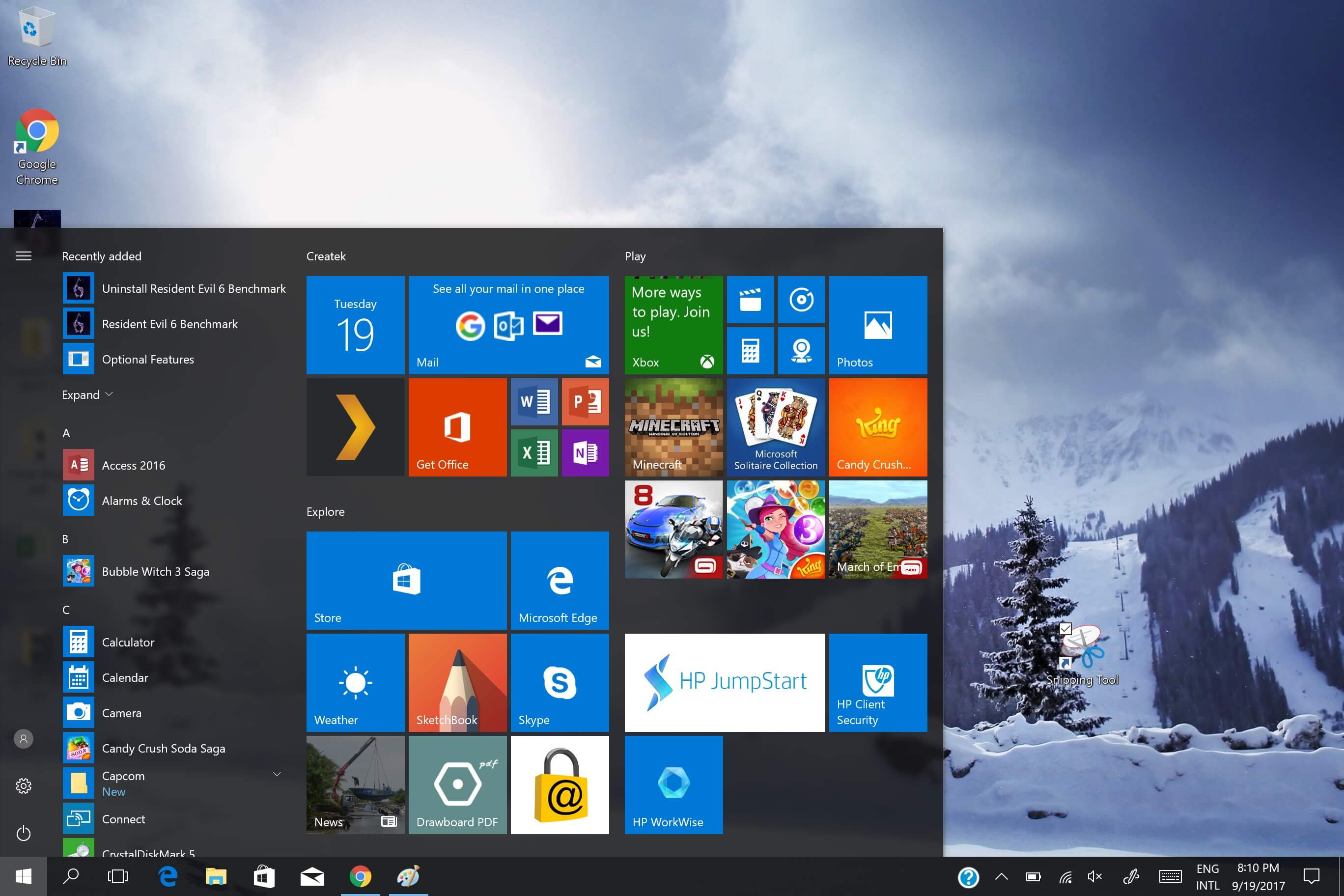Toggle the hamburger menu in Start
The image size is (1344, 896).
click(24, 256)
